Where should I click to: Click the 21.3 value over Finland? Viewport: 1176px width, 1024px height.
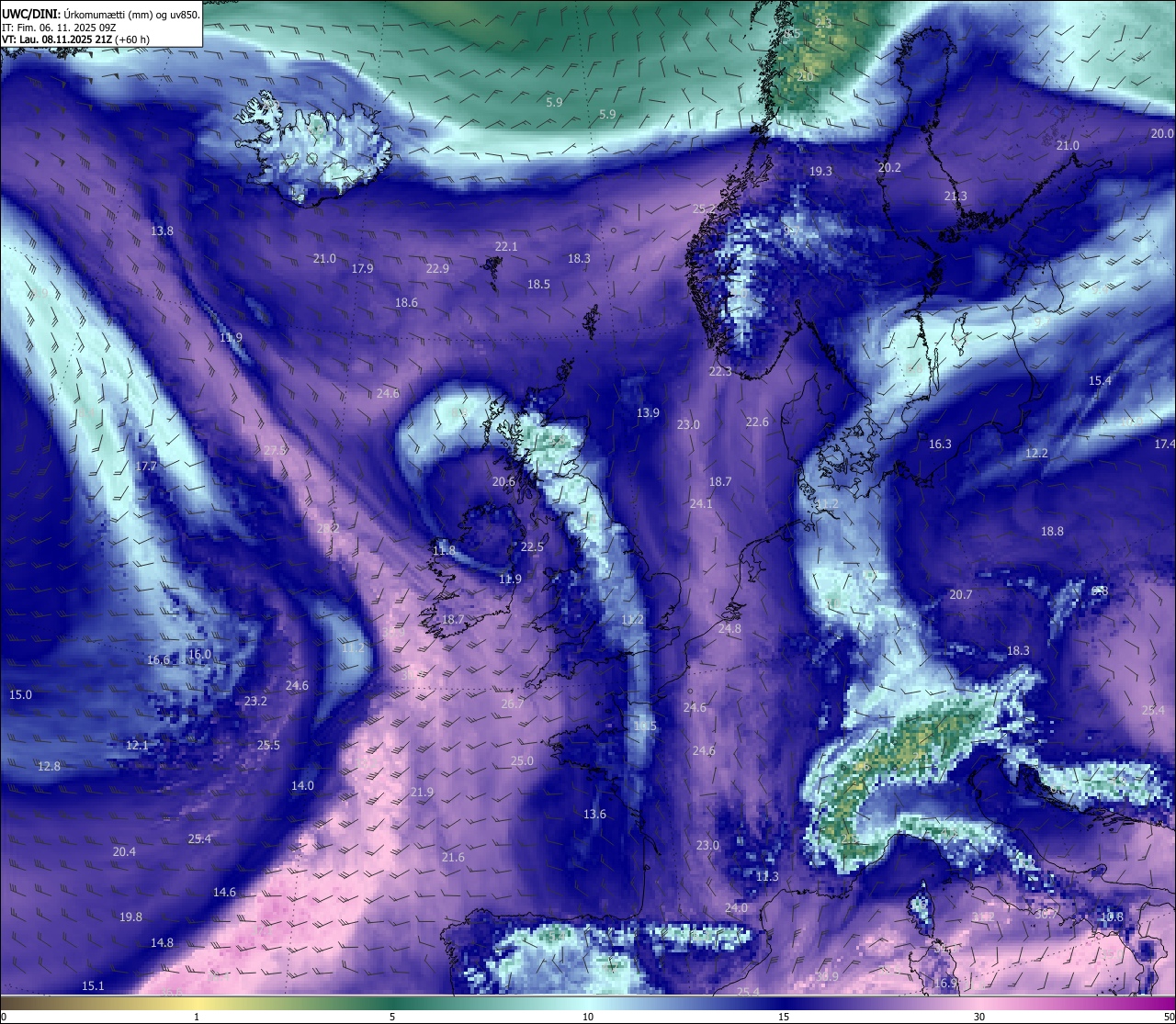pos(955,197)
